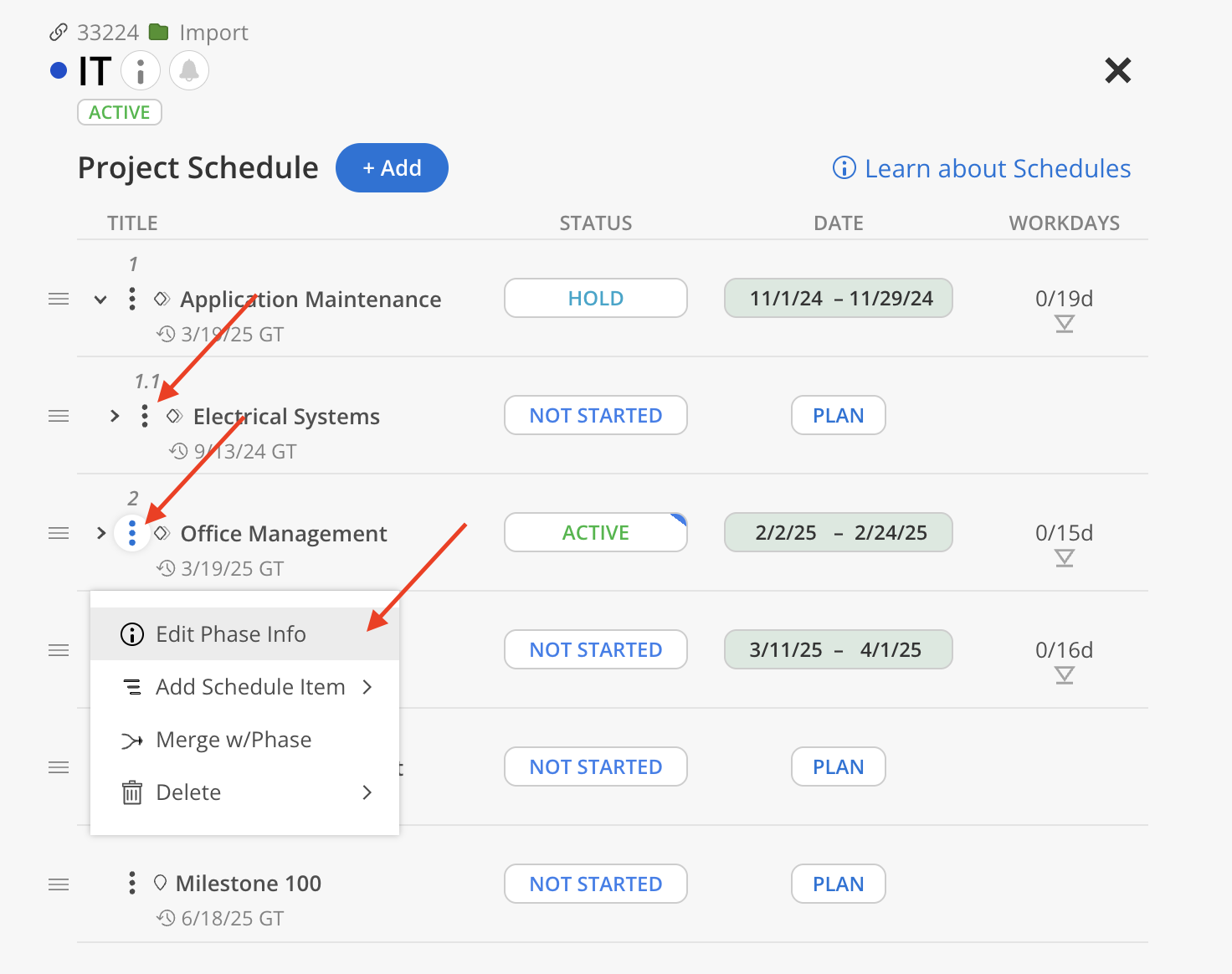Click history icon next to 9/13/24 GT

coord(178,451)
